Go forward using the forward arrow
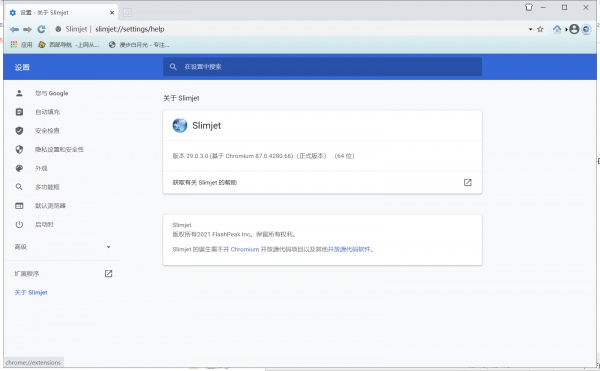 [x=28, y=29]
